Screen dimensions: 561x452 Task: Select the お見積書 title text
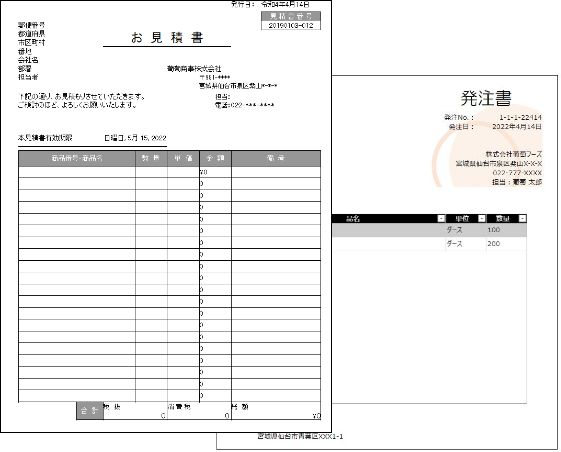(x=167, y=37)
